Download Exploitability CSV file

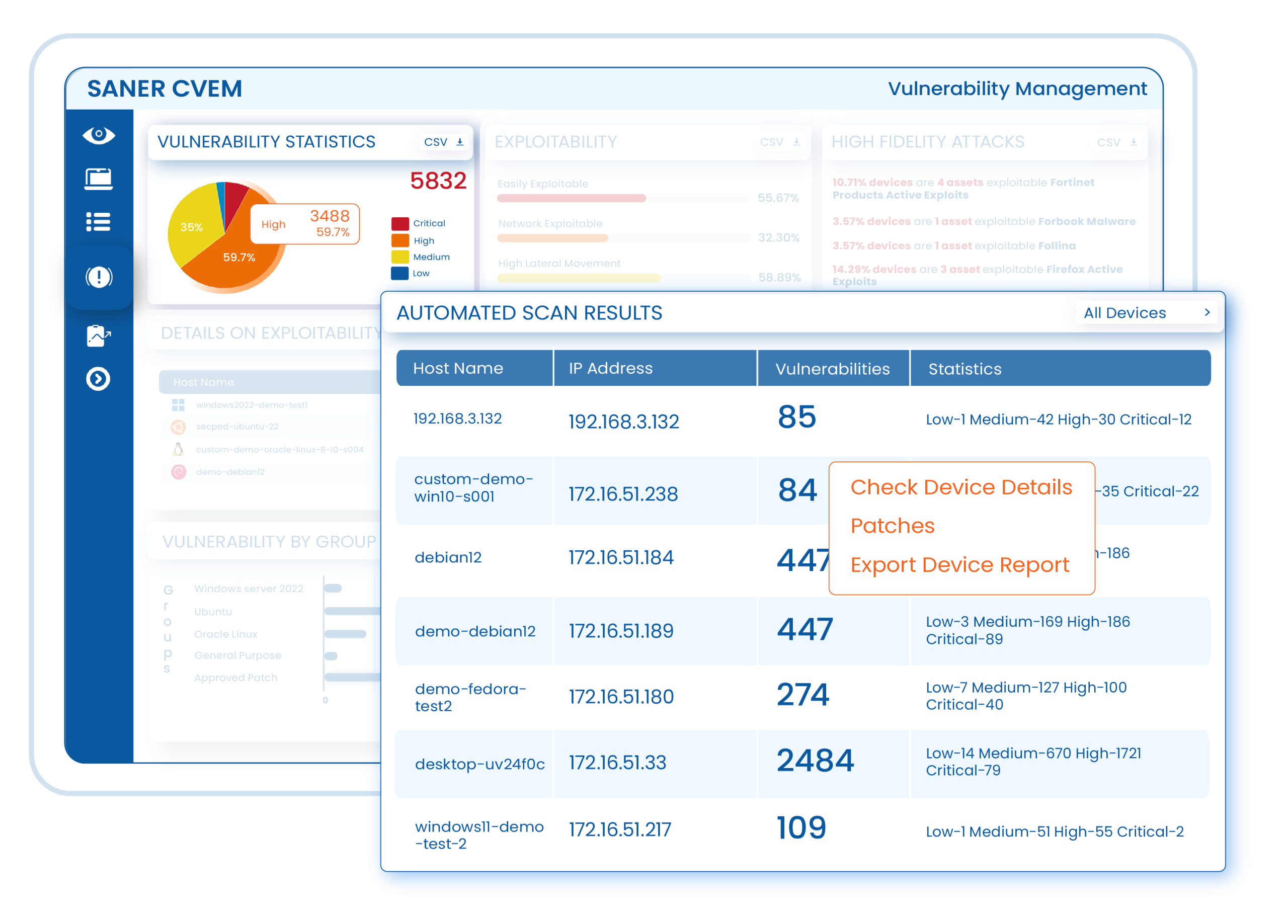[x=780, y=142]
